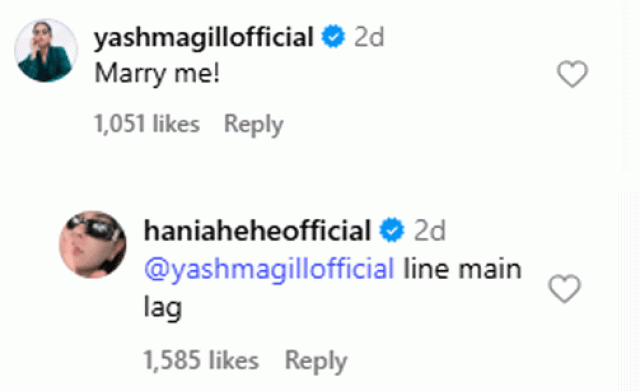The width and height of the screenshot is (640, 391).
Task: Select the "Marry me!" comment text
Action: pyautogui.click(x=157, y=74)
